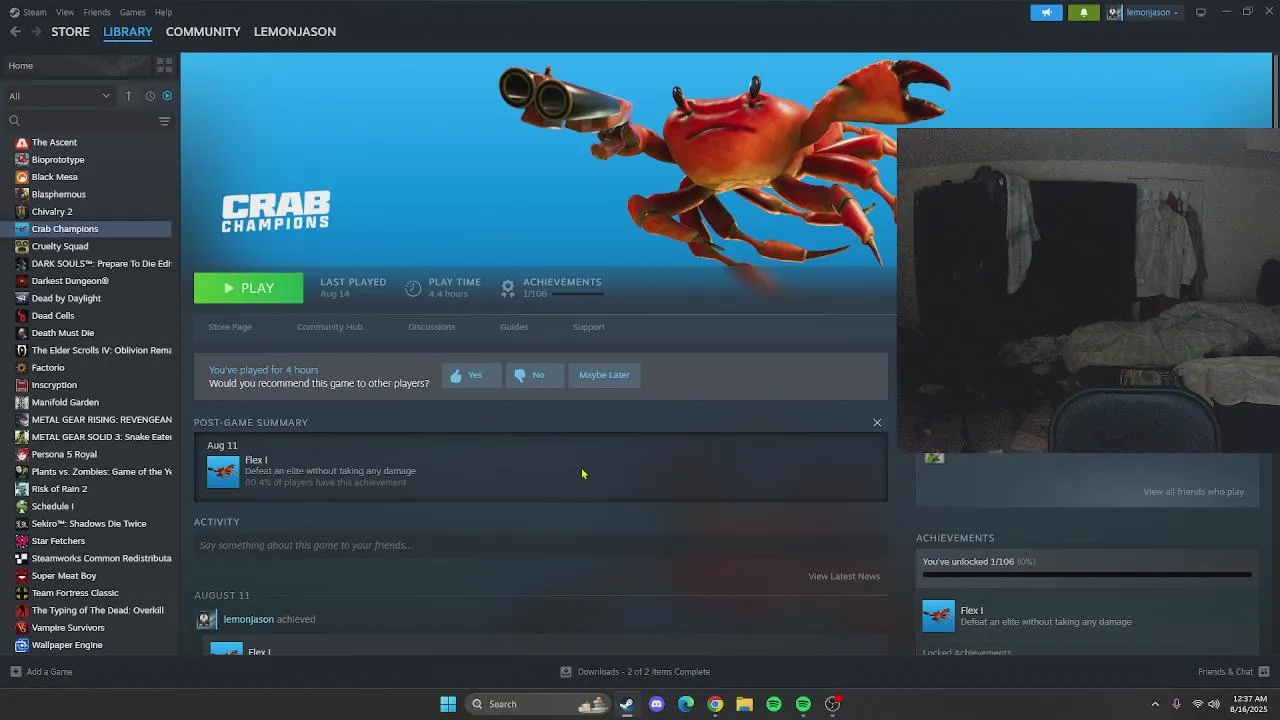Open Discussions link
1280x720 pixels.
(431, 327)
